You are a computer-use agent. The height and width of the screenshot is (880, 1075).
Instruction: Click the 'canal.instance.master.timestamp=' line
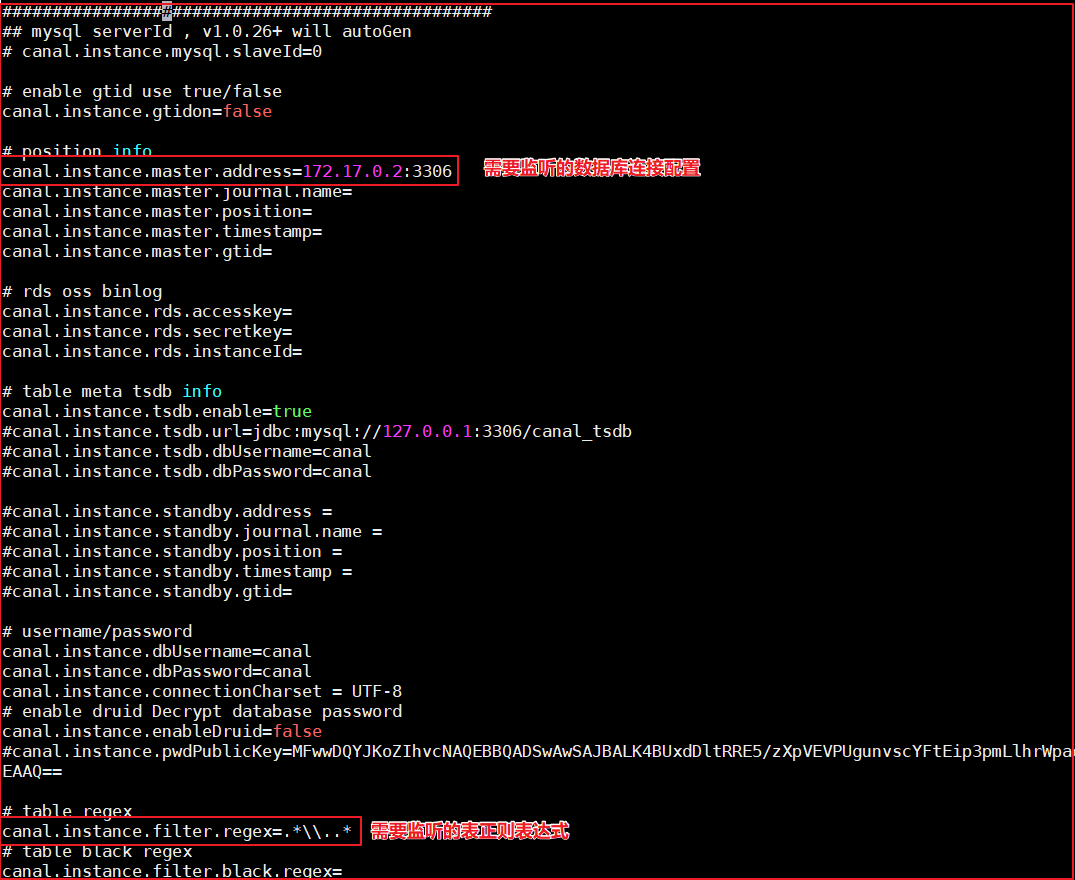162,232
